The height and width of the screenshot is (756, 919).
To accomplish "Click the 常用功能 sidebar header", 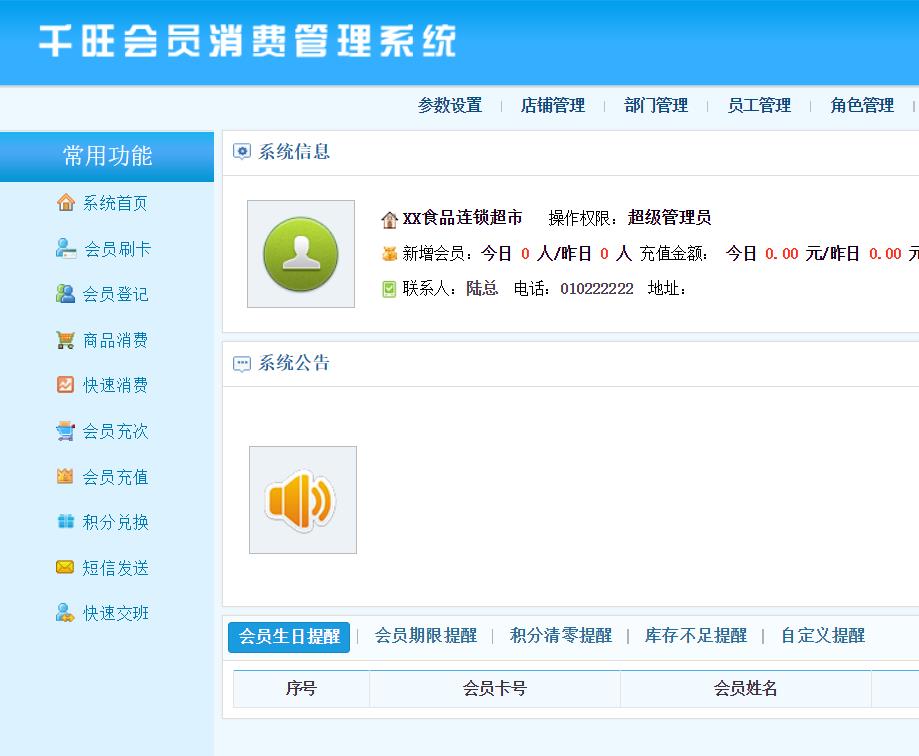I will [x=107, y=156].
